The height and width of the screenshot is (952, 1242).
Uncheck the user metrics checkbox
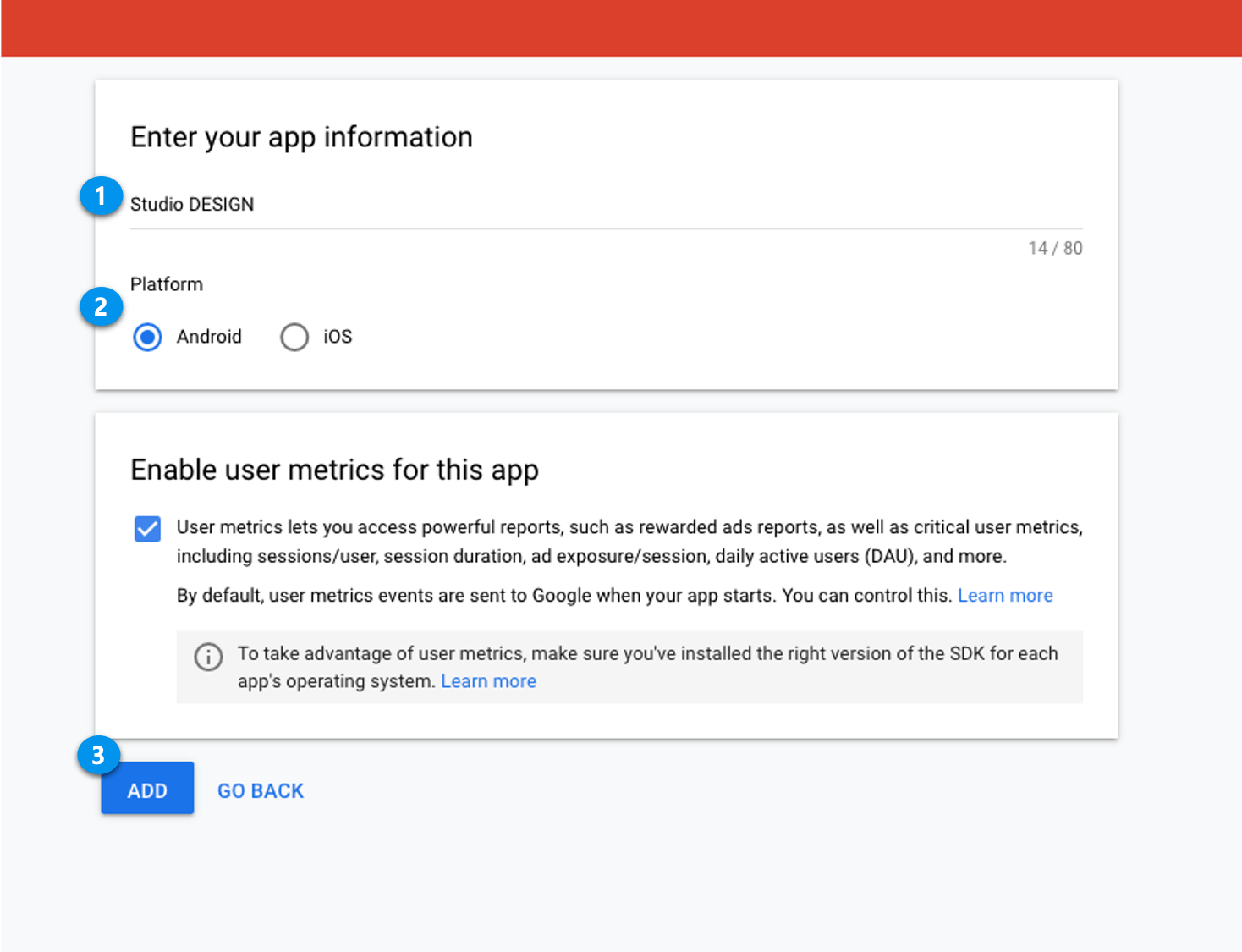click(x=147, y=529)
